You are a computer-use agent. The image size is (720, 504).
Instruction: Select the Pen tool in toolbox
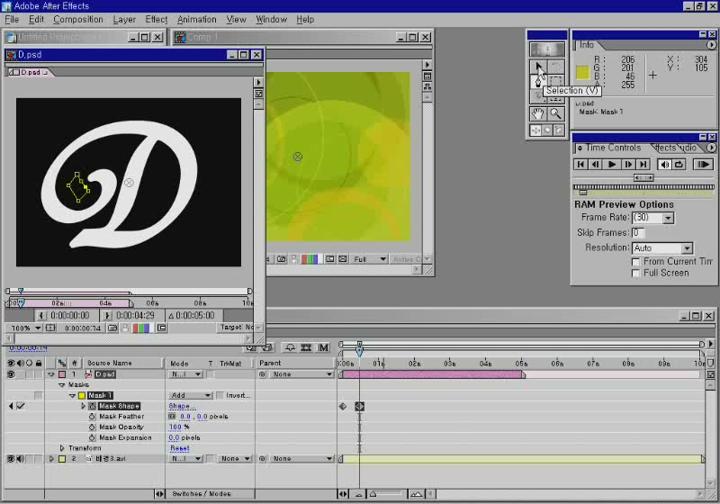[x=538, y=83]
